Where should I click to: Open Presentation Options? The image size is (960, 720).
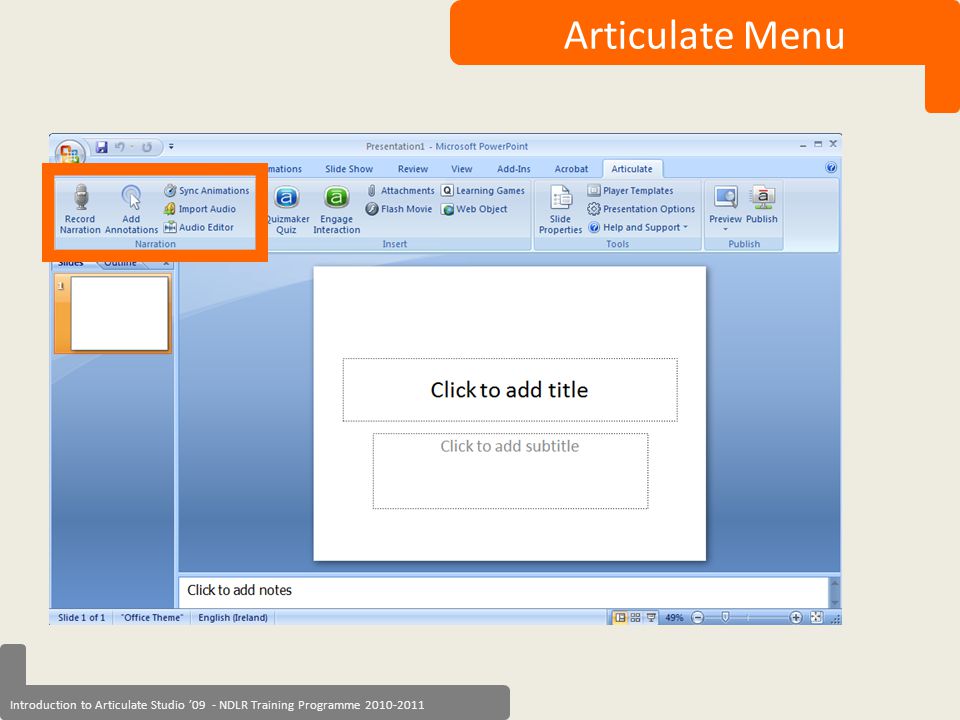[x=641, y=209]
